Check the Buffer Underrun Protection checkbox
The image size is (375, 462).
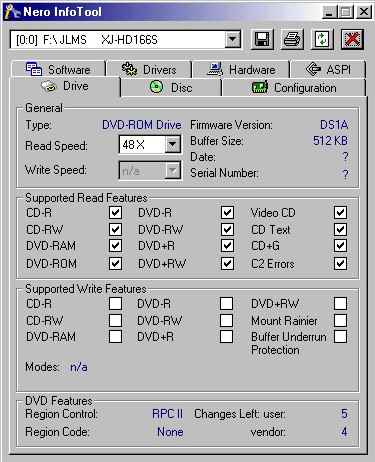(340, 337)
